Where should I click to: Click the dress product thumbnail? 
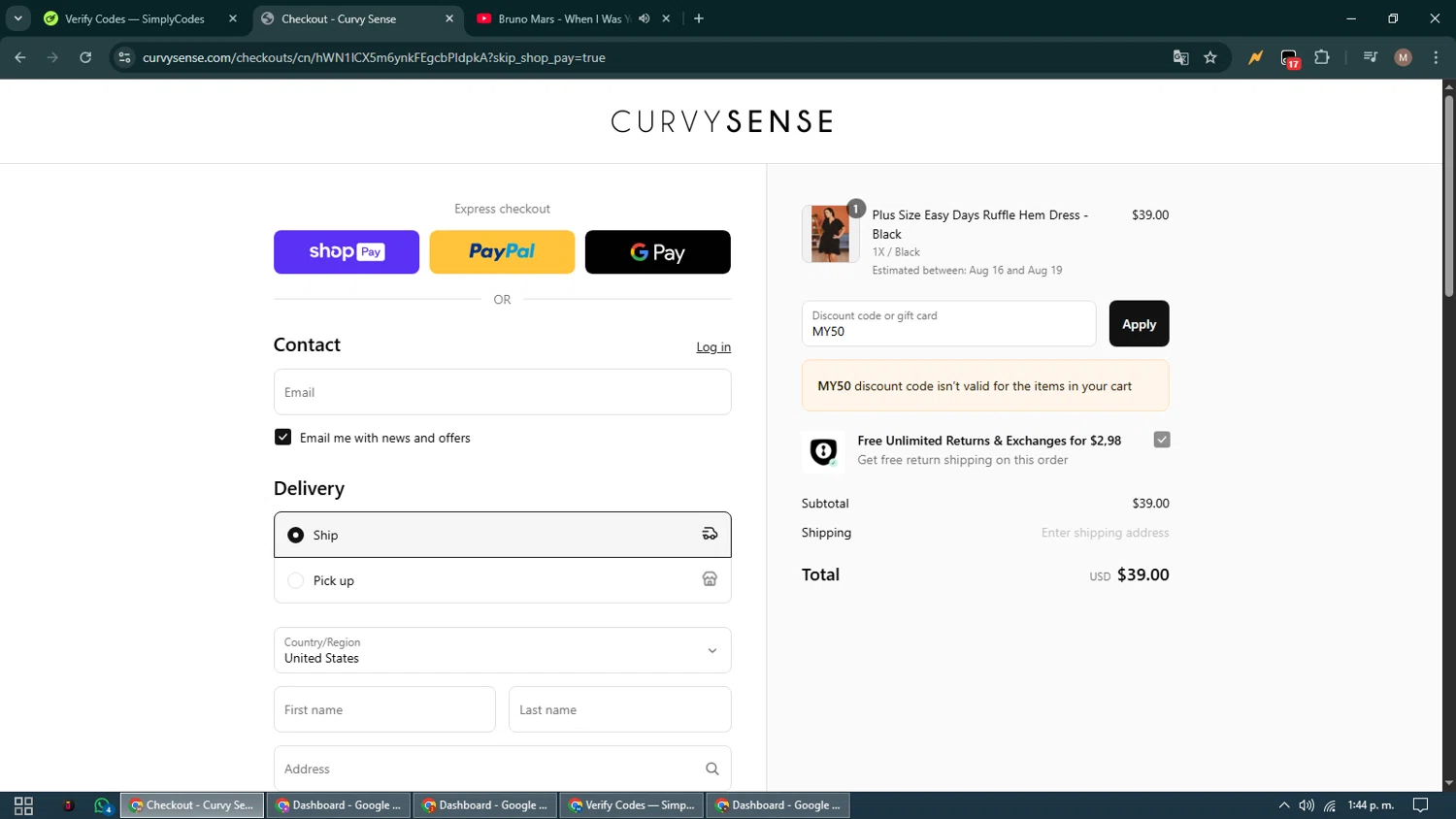tap(830, 234)
